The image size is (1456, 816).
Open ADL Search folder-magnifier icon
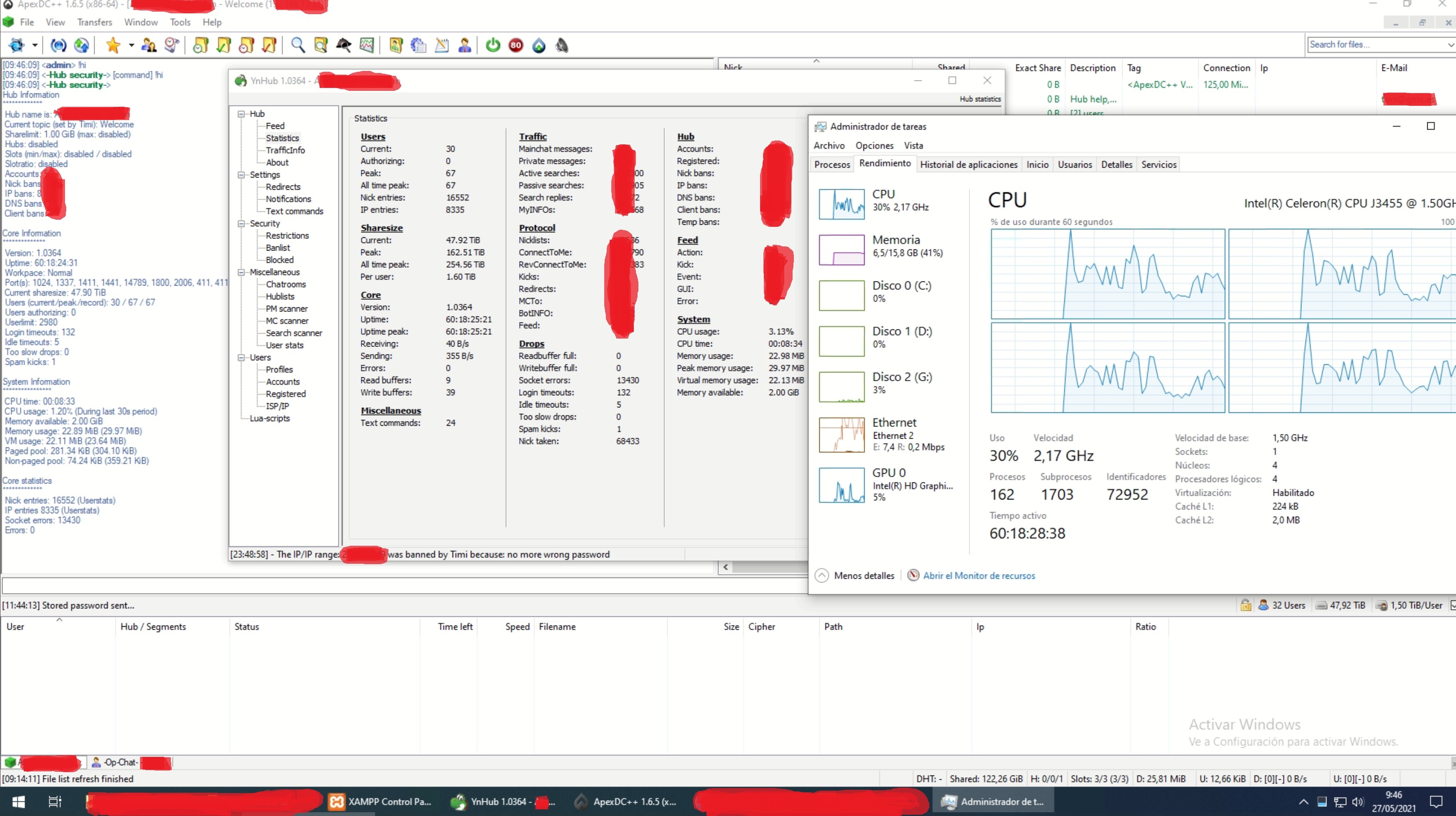click(x=321, y=45)
